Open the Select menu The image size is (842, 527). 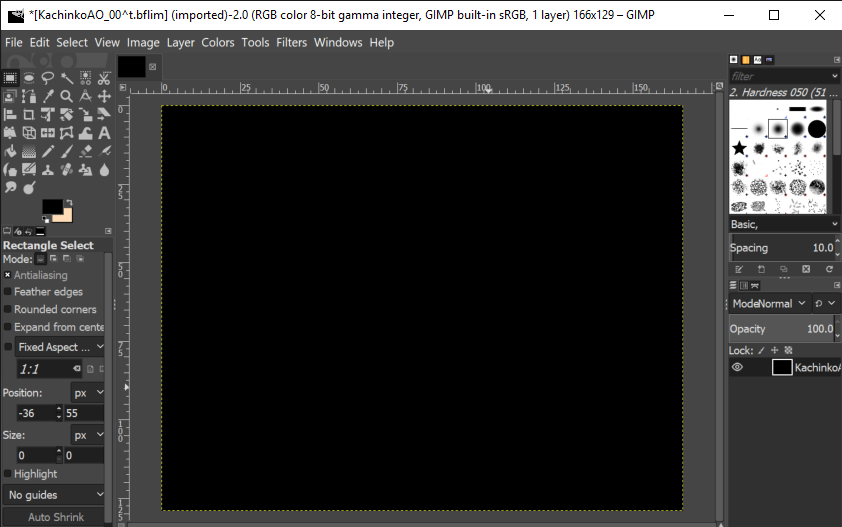pyautogui.click(x=72, y=42)
